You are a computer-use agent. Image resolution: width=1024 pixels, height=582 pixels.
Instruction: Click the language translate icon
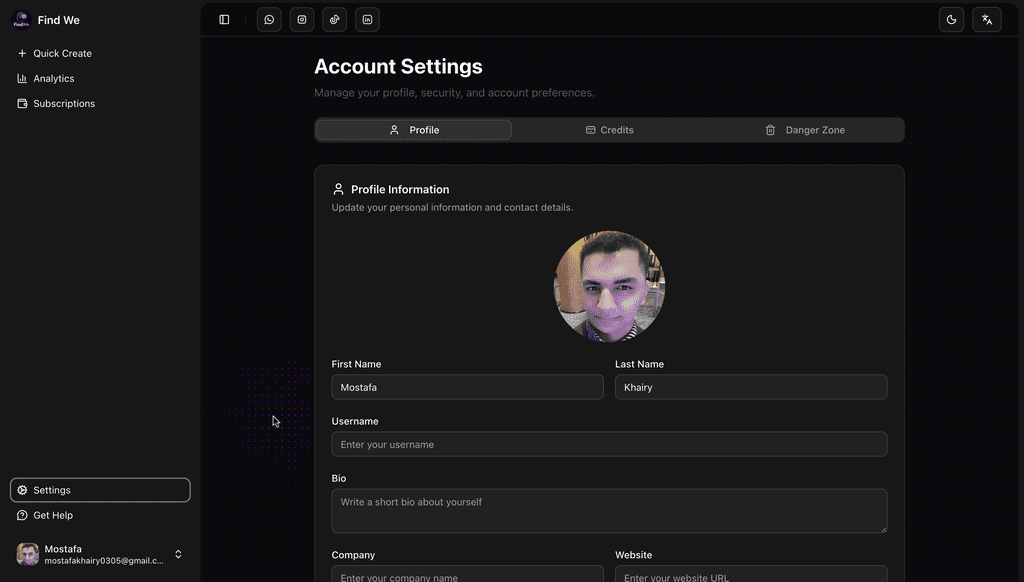click(987, 20)
